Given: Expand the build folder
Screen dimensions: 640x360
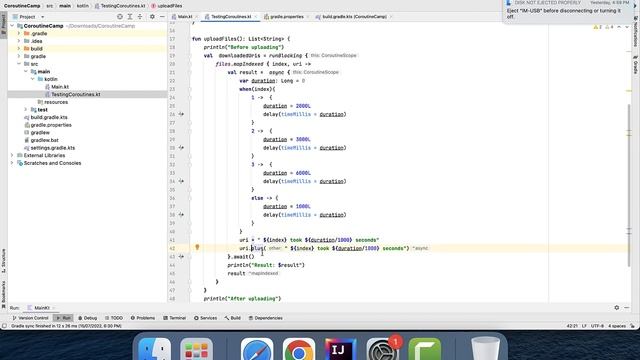Looking at the screenshot, I should point(19,49).
